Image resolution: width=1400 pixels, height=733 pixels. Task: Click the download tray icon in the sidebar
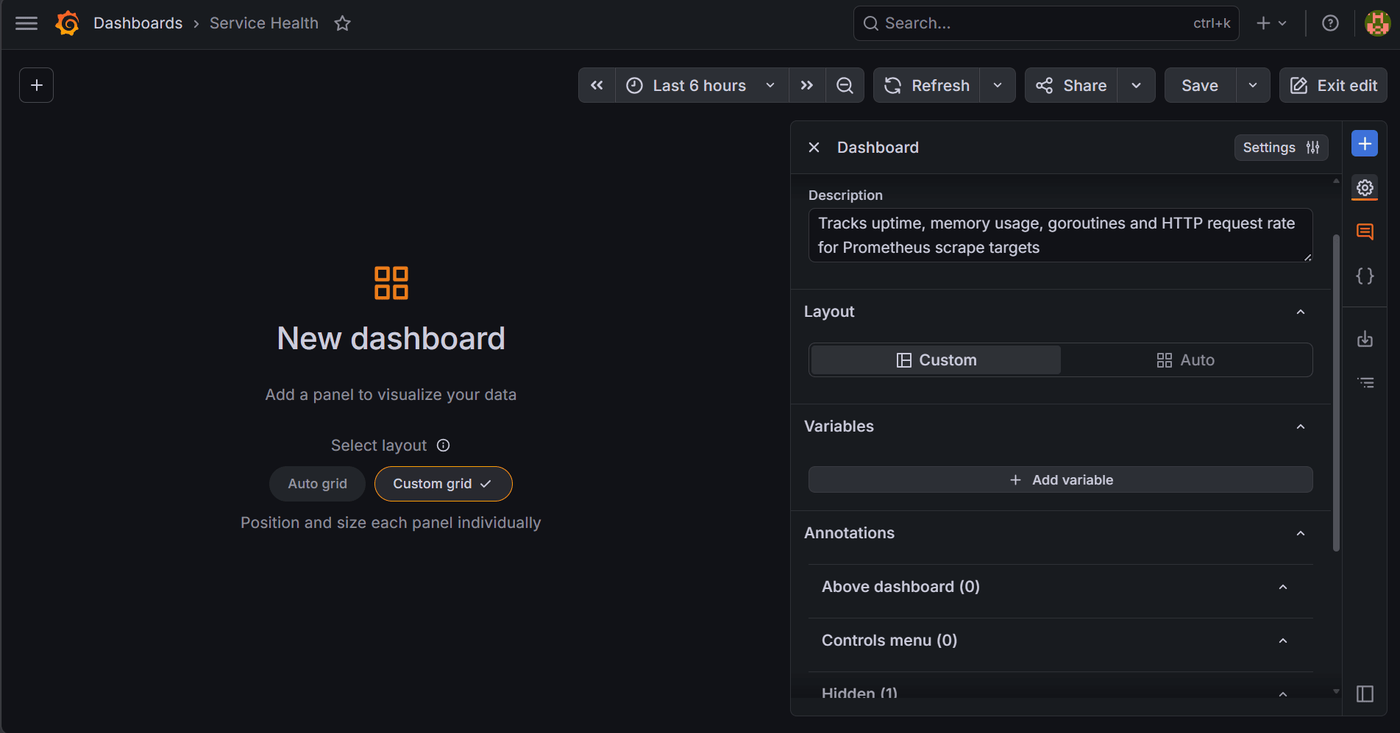[1365, 339]
